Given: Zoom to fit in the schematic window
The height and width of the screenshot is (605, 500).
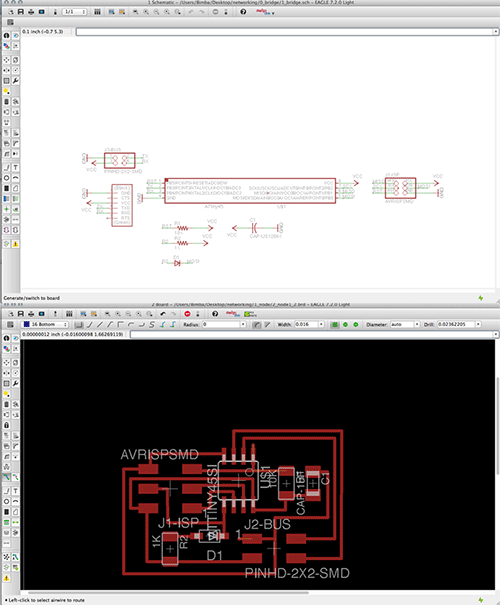Looking at the screenshot, I should [135, 12].
